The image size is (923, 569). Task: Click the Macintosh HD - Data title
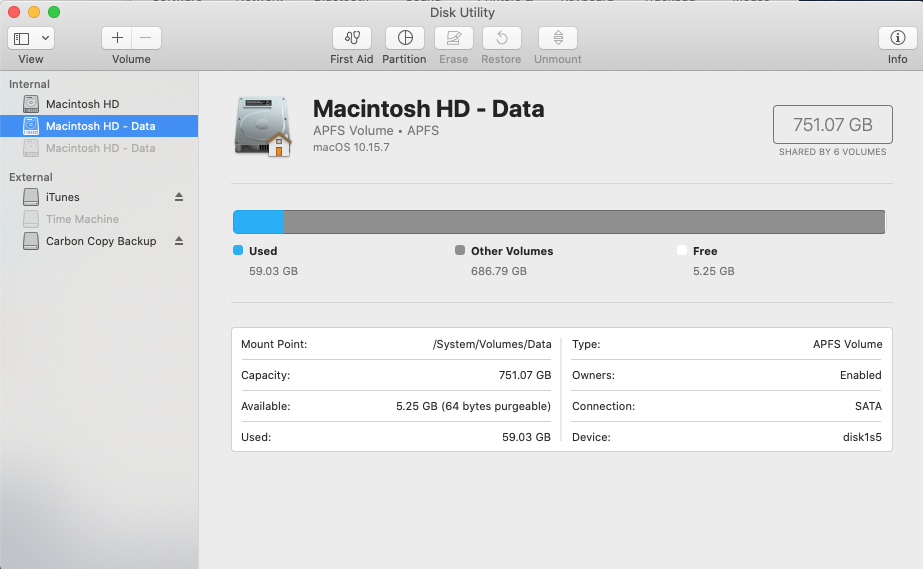(x=429, y=109)
